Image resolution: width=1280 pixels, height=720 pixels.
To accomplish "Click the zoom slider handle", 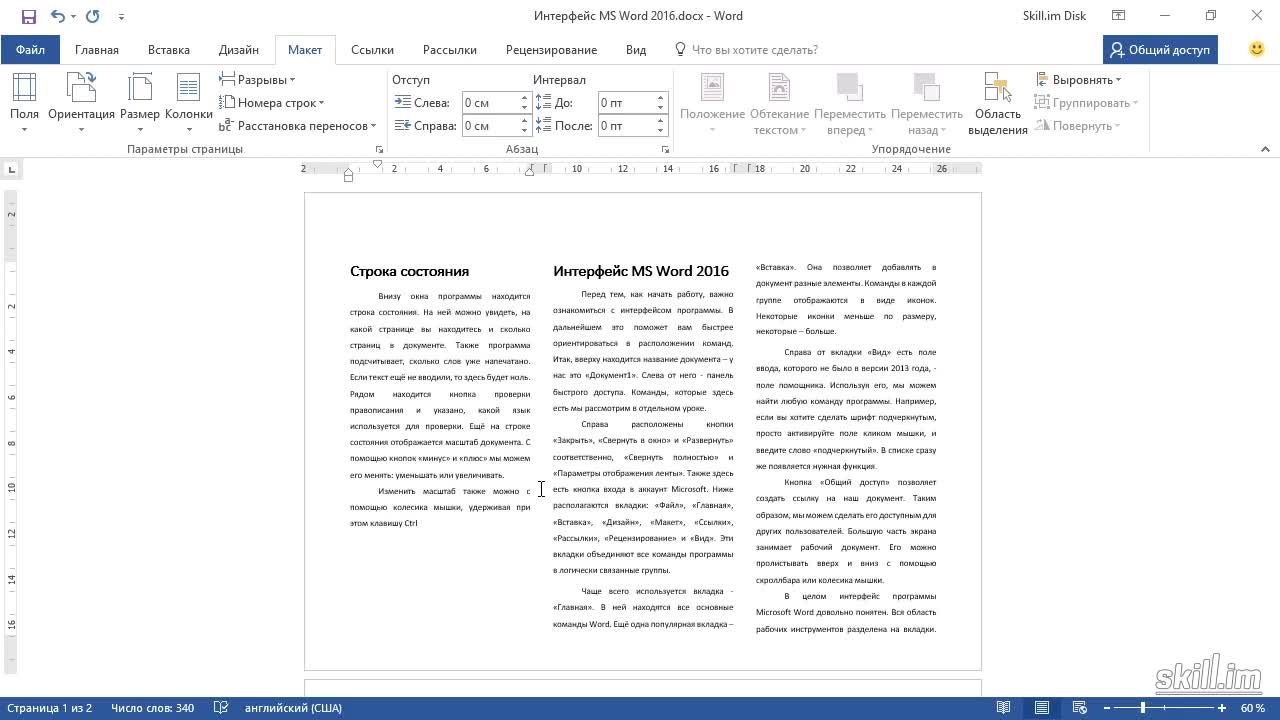I will tap(1142, 708).
